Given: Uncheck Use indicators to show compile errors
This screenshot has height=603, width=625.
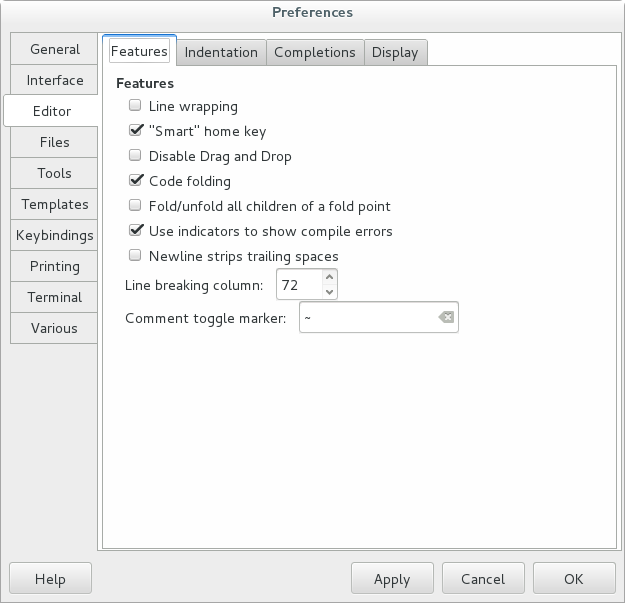Looking at the screenshot, I should tap(136, 231).
